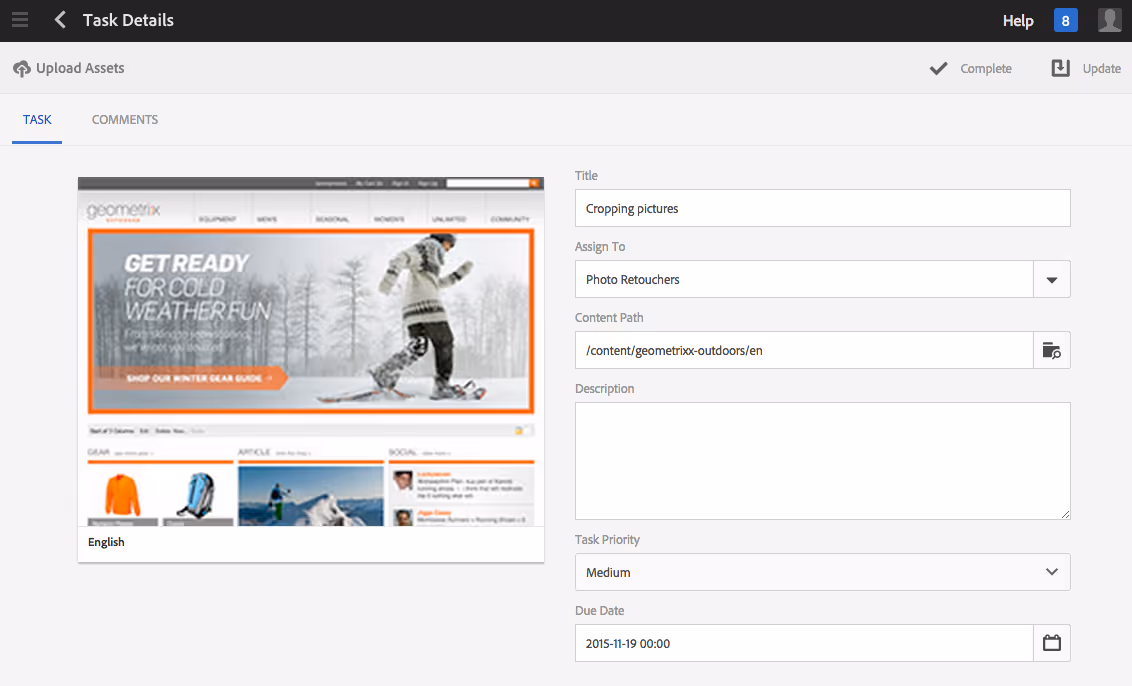Click the Help link
The height and width of the screenshot is (686, 1132).
coord(1018,20)
